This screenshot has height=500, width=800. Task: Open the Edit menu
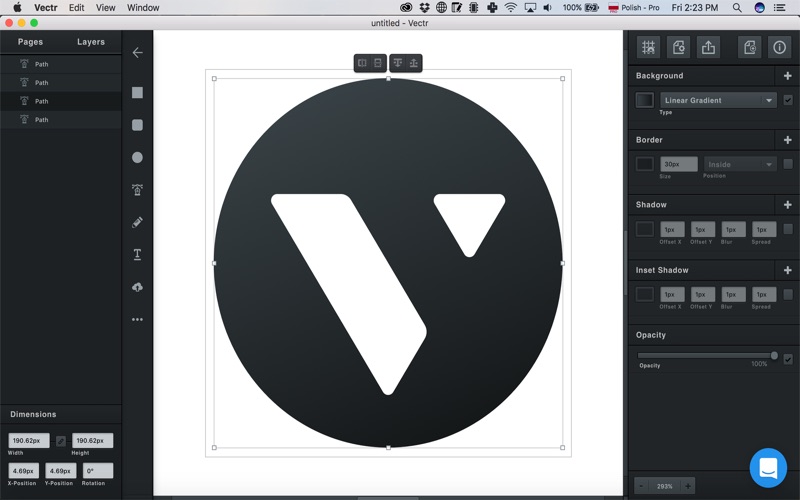coord(77,8)
